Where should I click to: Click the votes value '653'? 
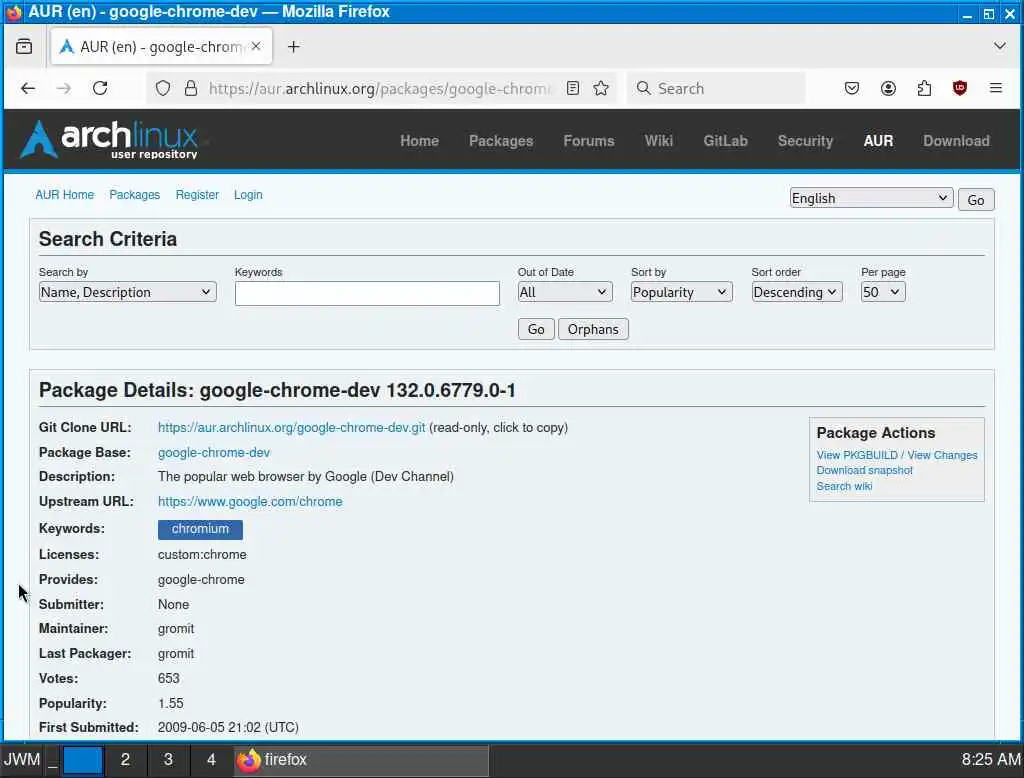pyautogui.click(x=168, y=678)
